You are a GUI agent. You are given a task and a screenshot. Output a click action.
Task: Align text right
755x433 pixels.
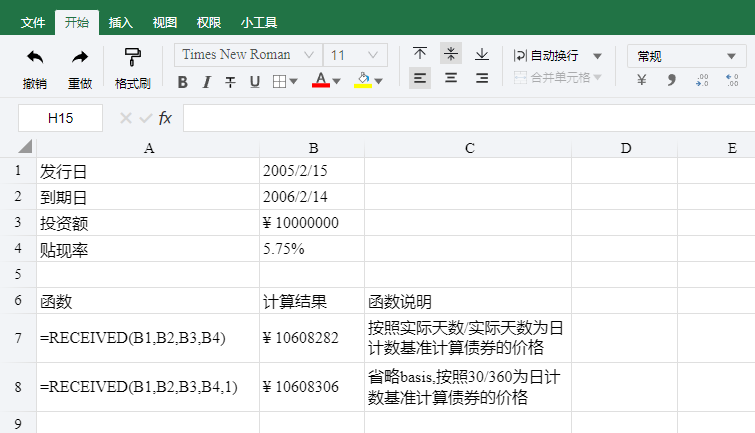click(482, 78)
